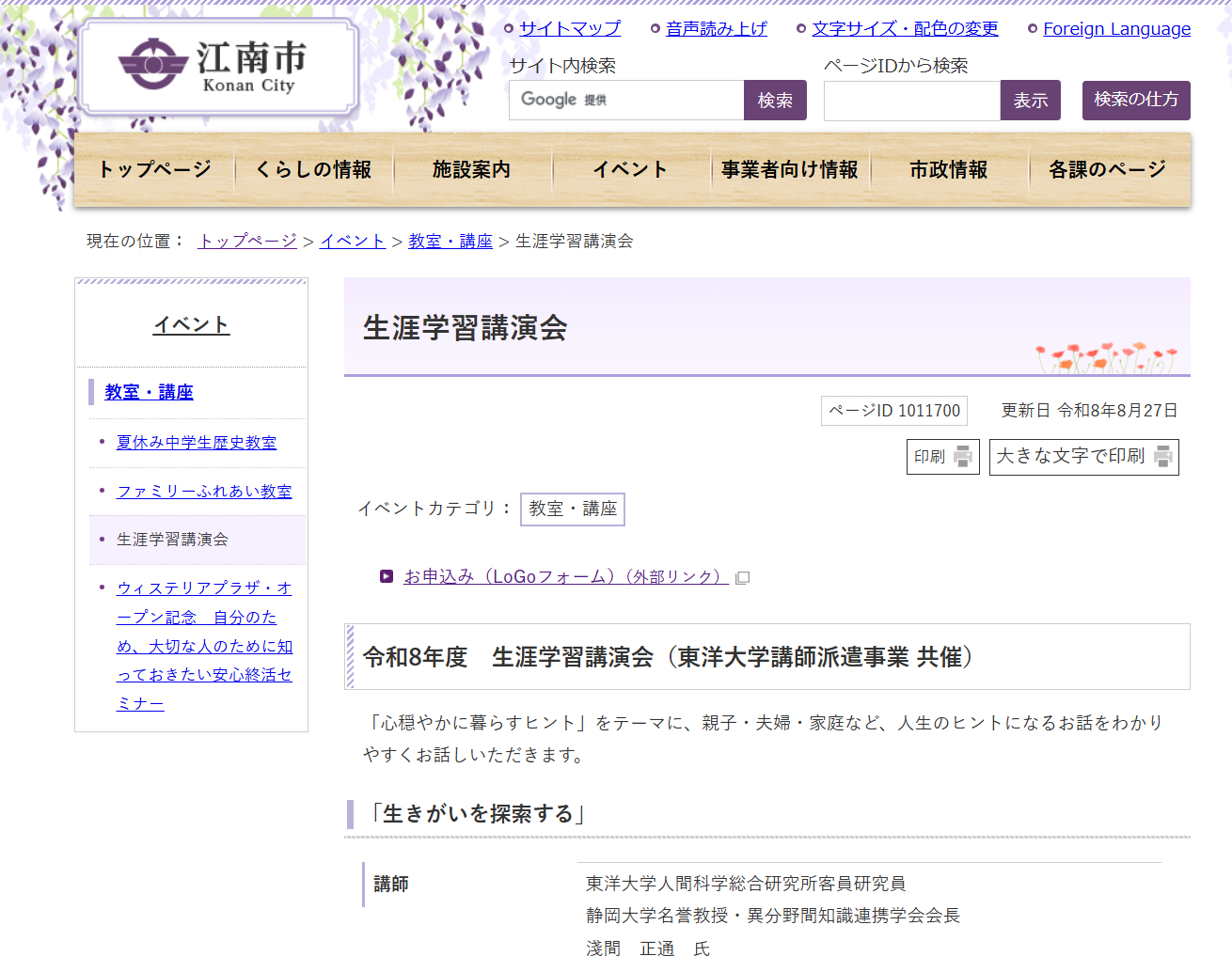Viewport: 1232px width, 972px height.
Task: Click the purple arrow icon before お申込み
Action: [x=386, y=576]
